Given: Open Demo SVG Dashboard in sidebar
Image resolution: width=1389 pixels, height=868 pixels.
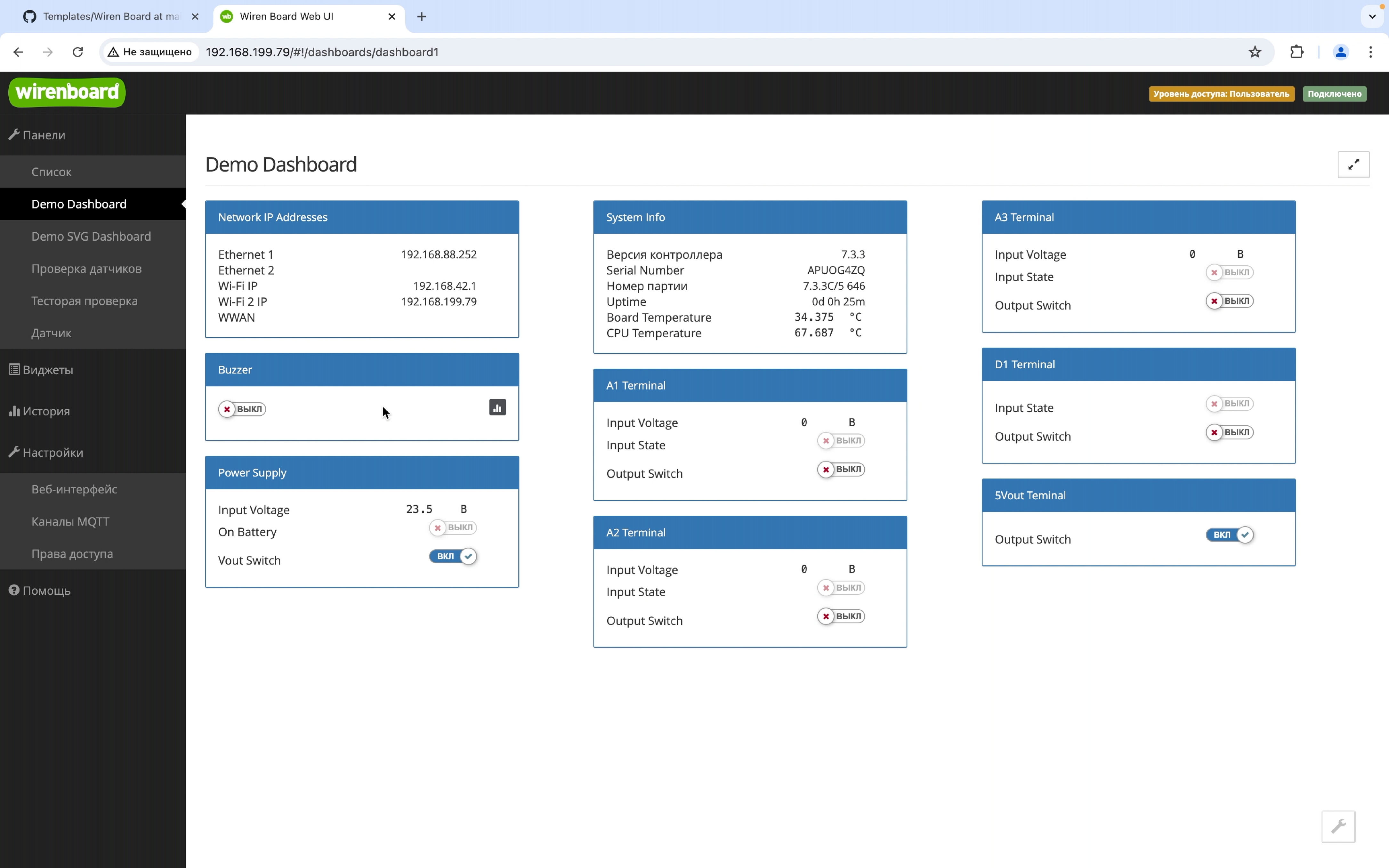Looking at the screenshot, I should pos(91,237).
